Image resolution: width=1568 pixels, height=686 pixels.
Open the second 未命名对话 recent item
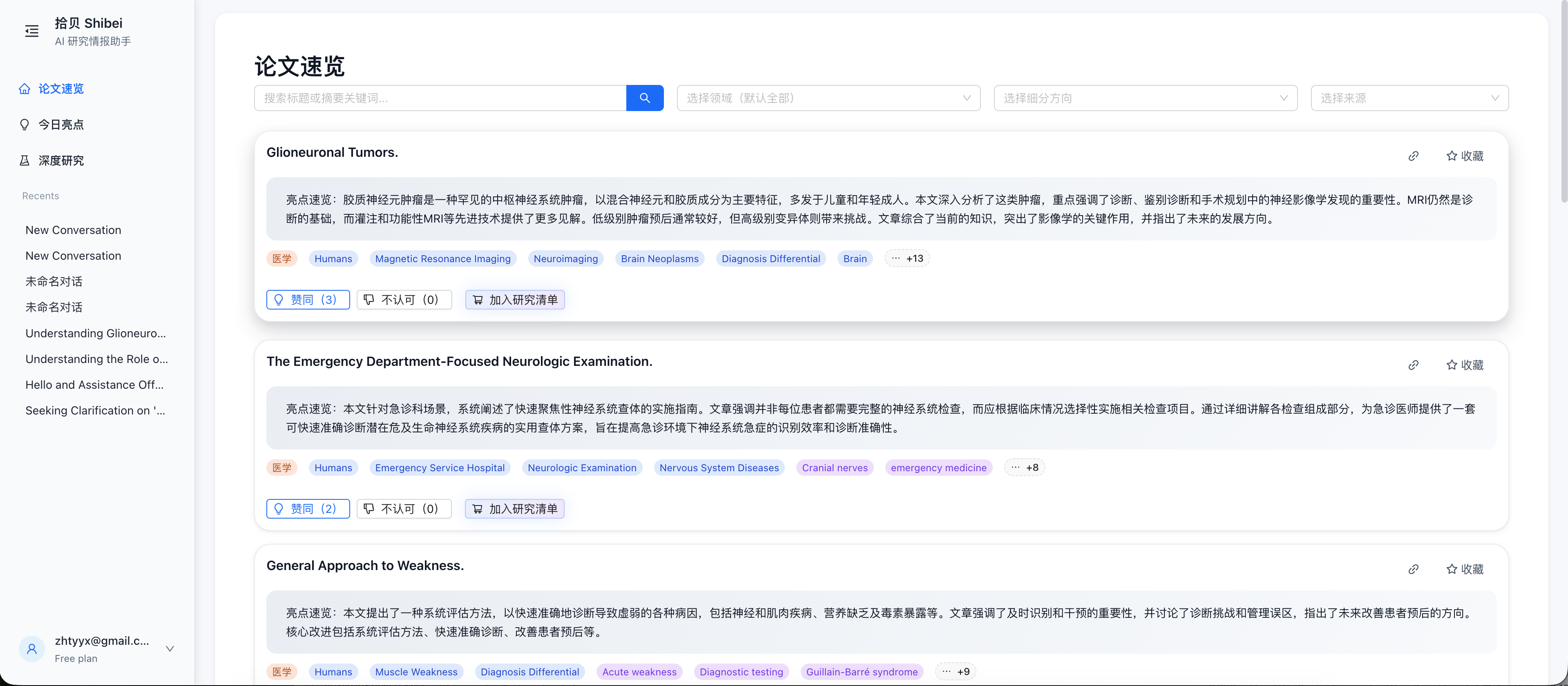tap(54, 307)
